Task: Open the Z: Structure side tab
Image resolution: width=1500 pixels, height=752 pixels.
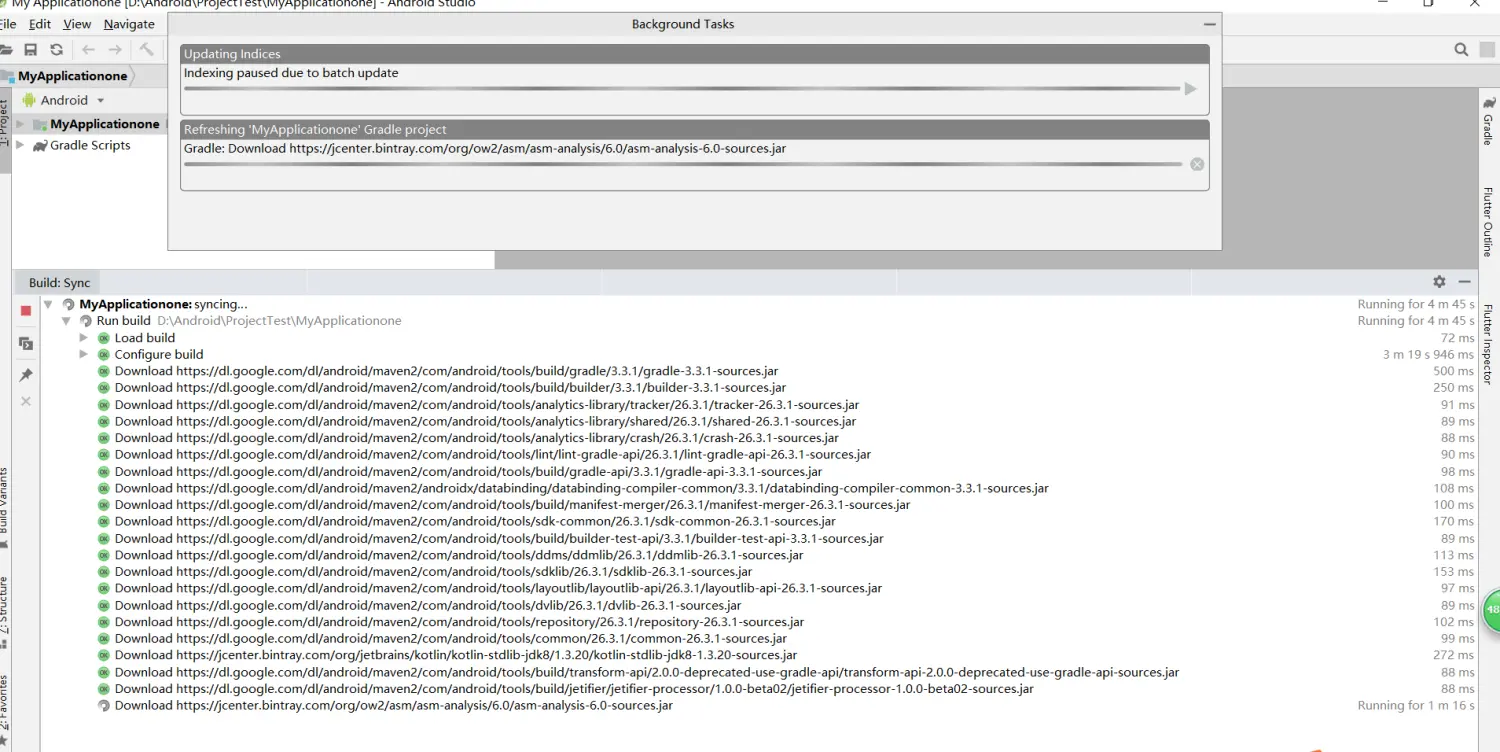Action: 5,611
